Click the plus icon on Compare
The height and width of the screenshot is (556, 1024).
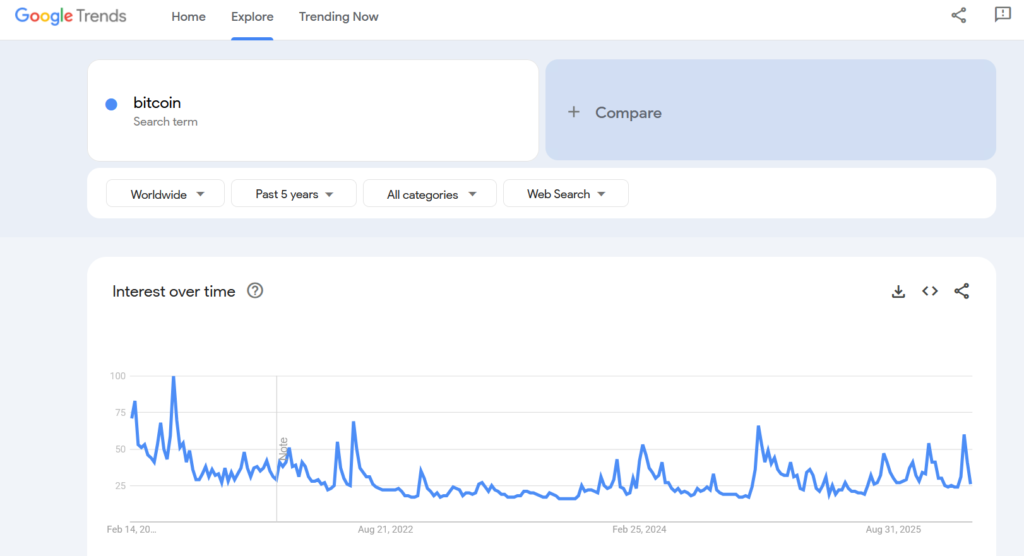[x=574, y=112]
